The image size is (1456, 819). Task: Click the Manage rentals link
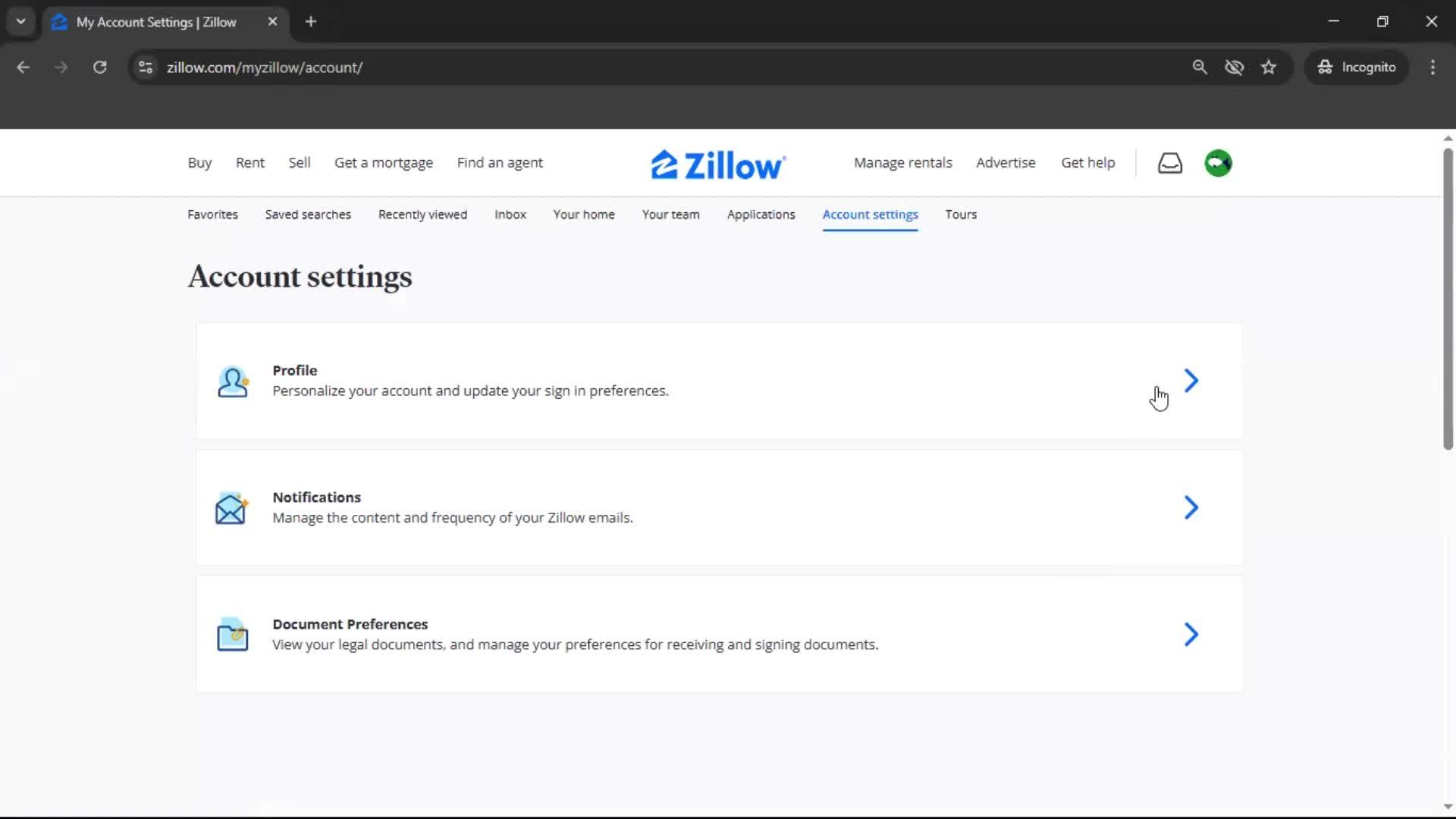902,162
